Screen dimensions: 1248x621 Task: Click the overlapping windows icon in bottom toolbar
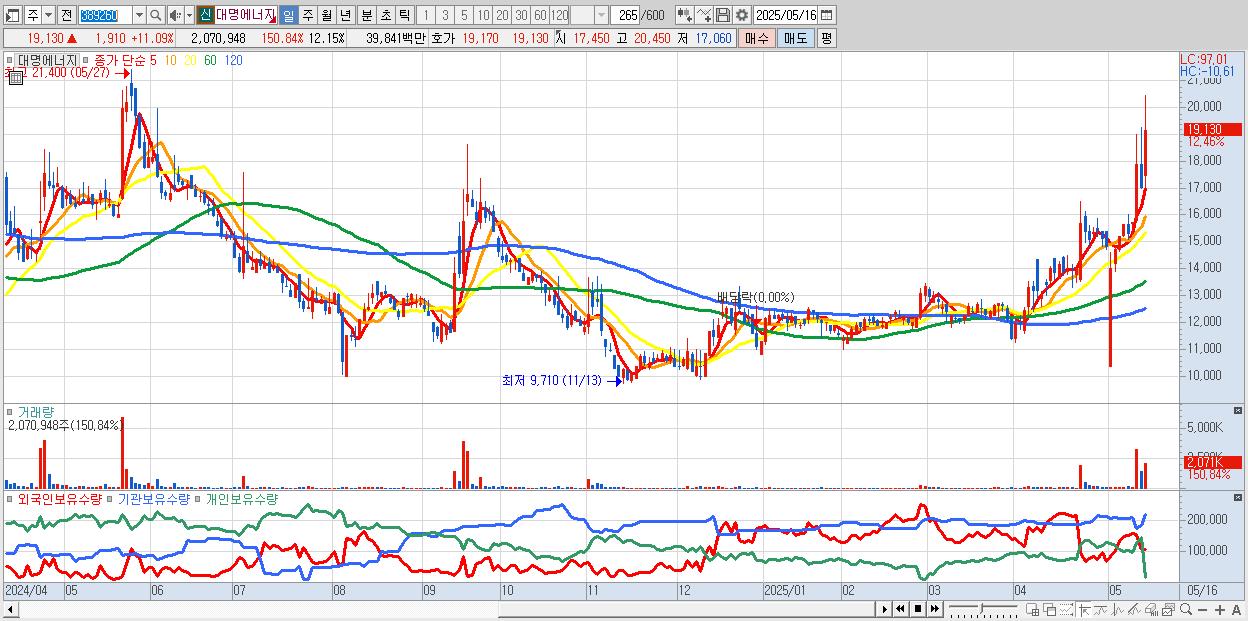1050,610
